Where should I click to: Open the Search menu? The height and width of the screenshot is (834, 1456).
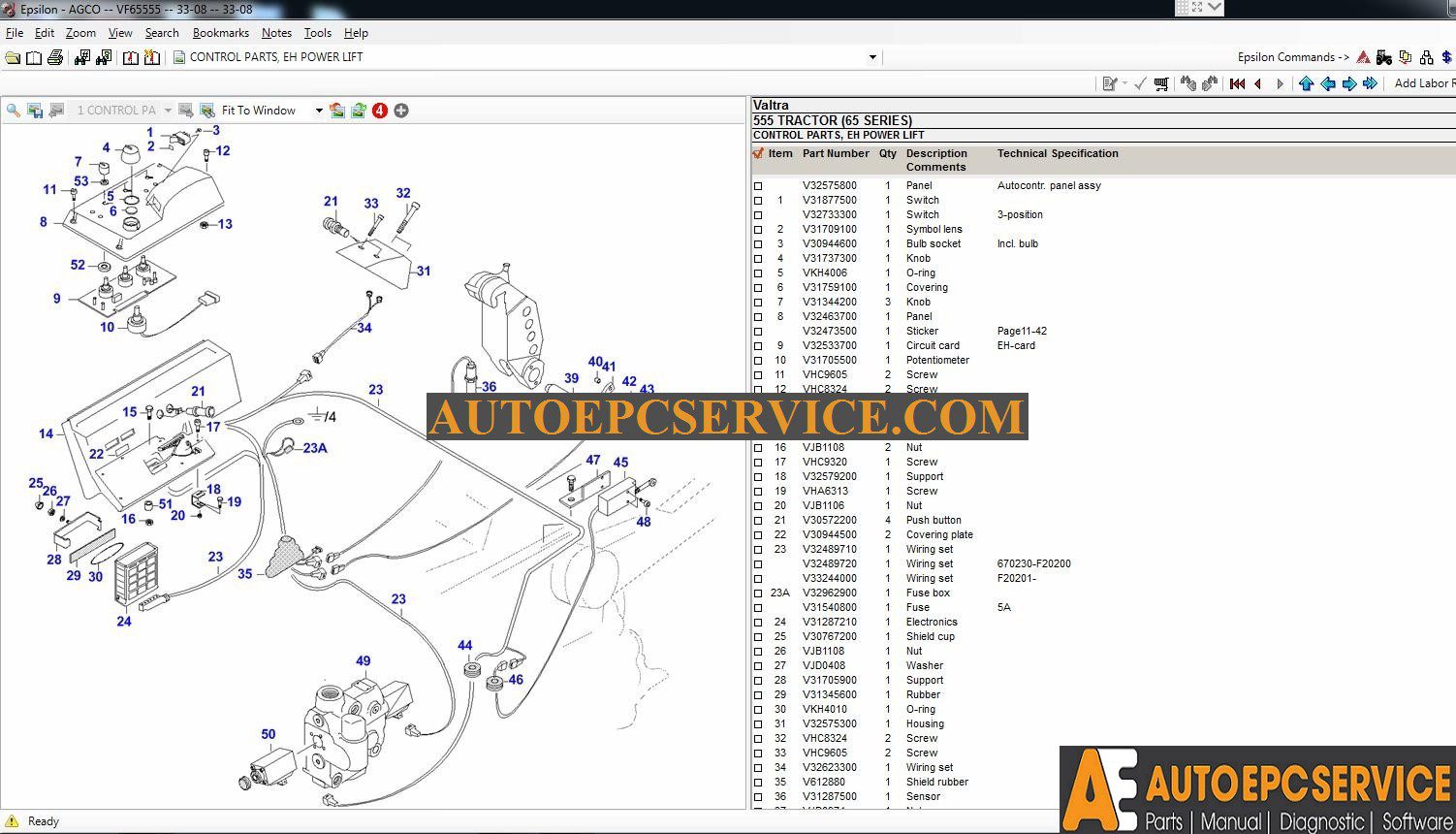tap(162, 33)
